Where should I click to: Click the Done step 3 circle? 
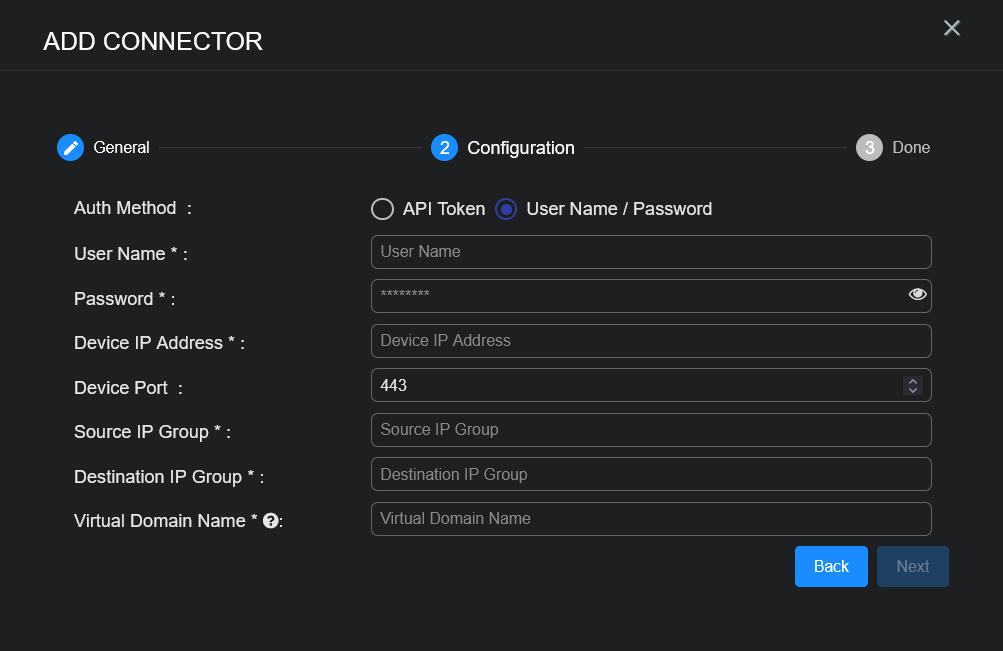pyautogui.click(x=869, y=148)
